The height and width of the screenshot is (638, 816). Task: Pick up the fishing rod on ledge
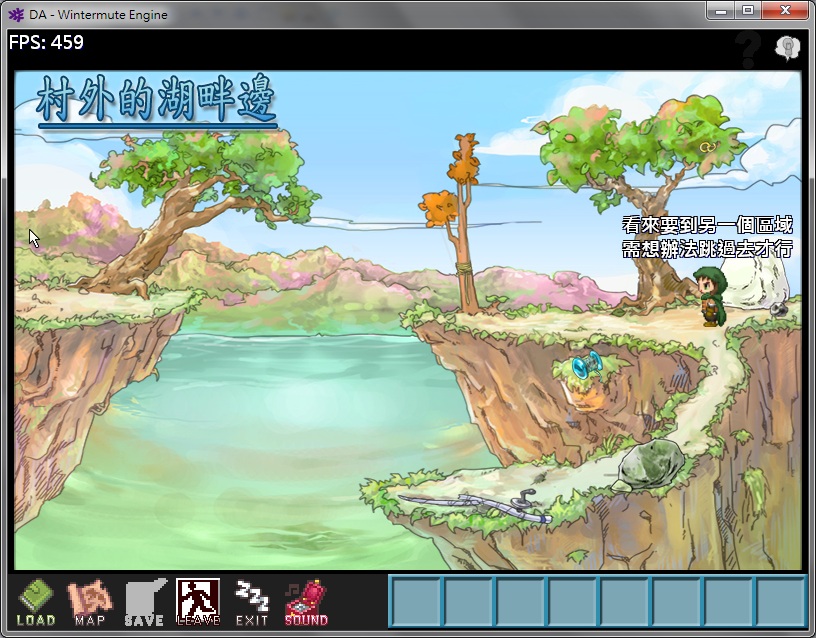click(x=475, y=506)
